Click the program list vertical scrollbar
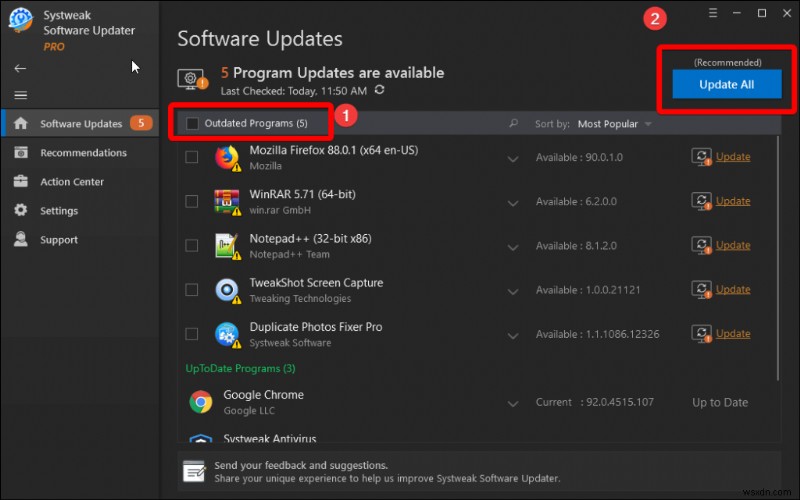Screen dimensions: 800x500 [778, 258]
